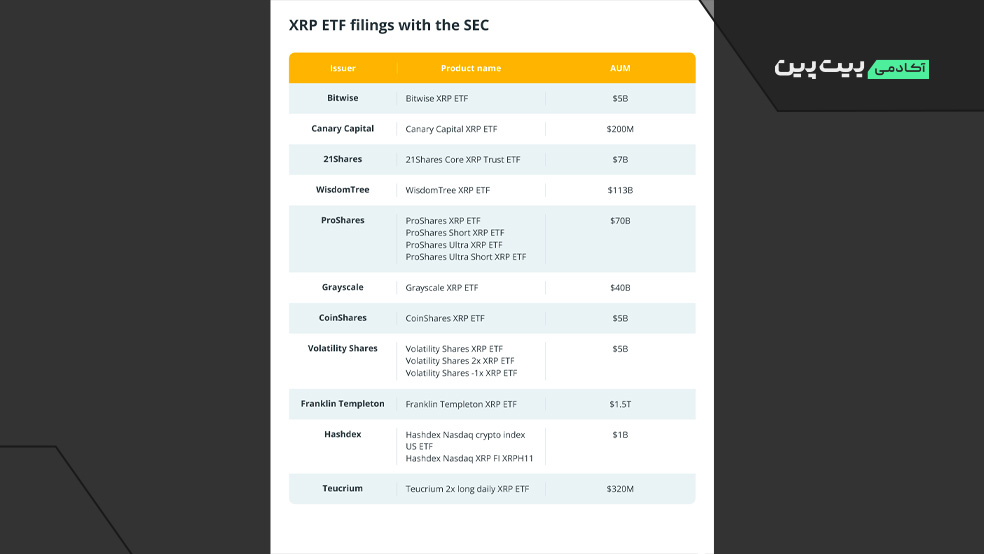Viewport: 984px width, 554px height.
Task: Select the Issuer column header
Action: 343,68
